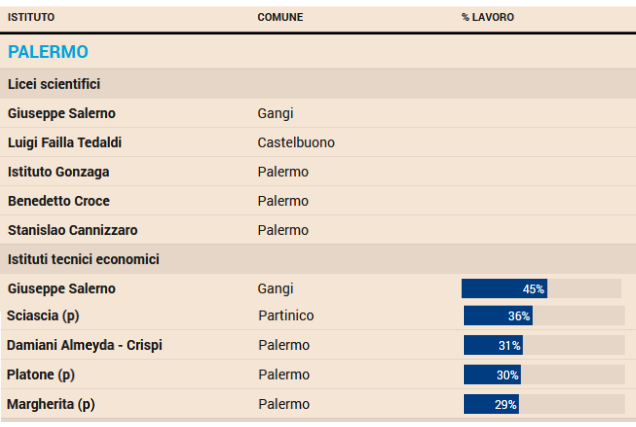636x427 pixels.
Task: Select Damiani Almeyda - Crispi
Action: coord(84,345)
